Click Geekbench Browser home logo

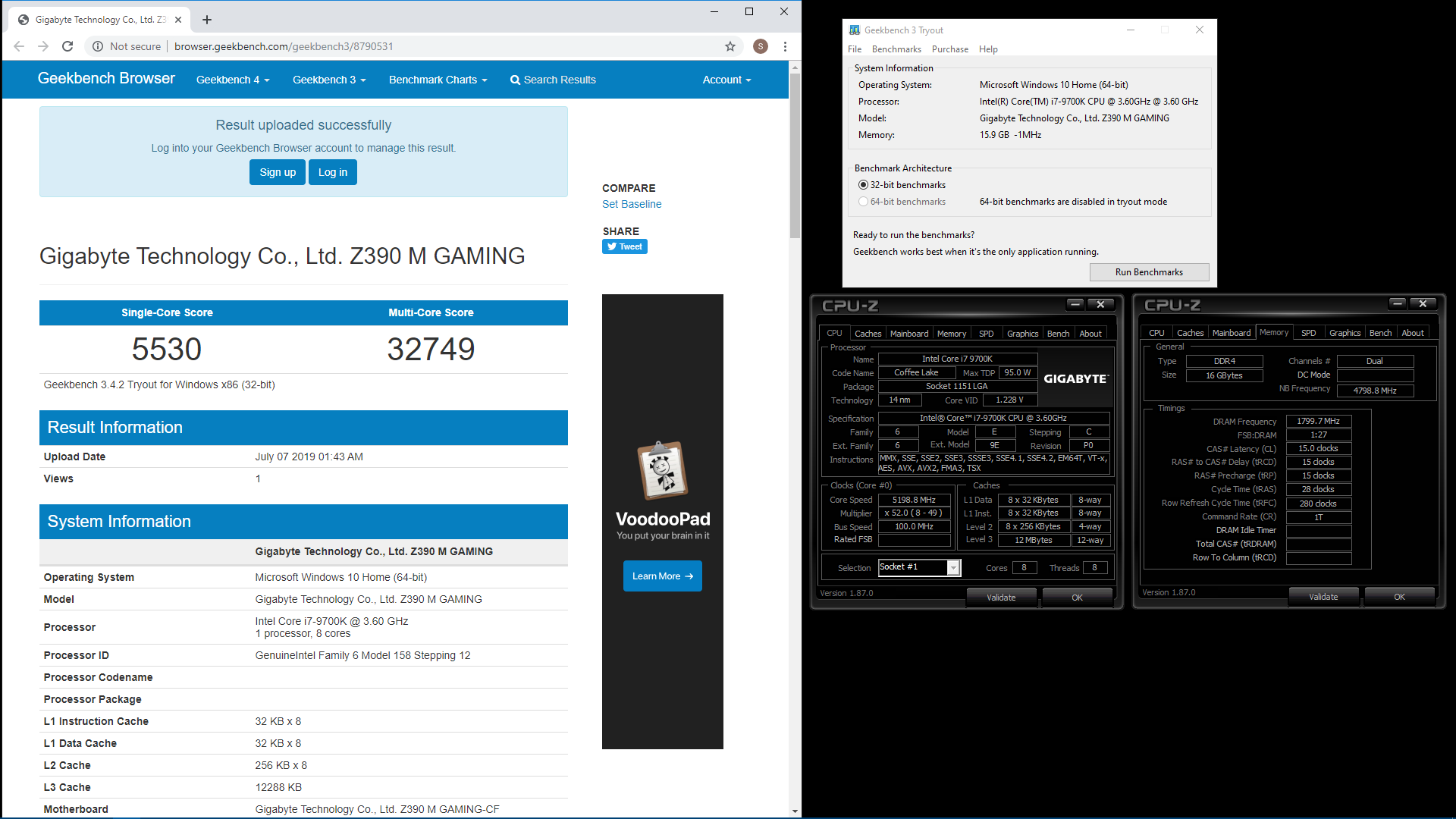[106, 78]
